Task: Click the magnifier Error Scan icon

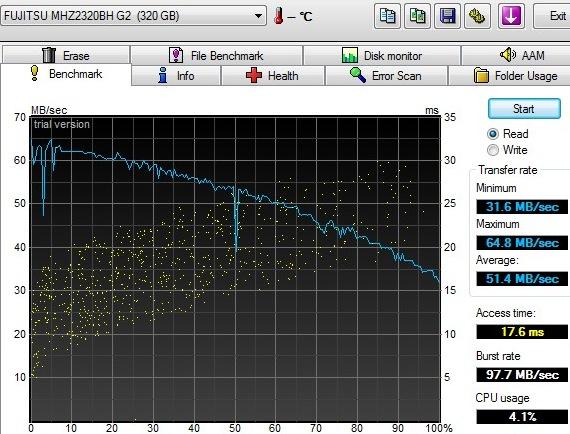Action: click(x=358, y=75)
